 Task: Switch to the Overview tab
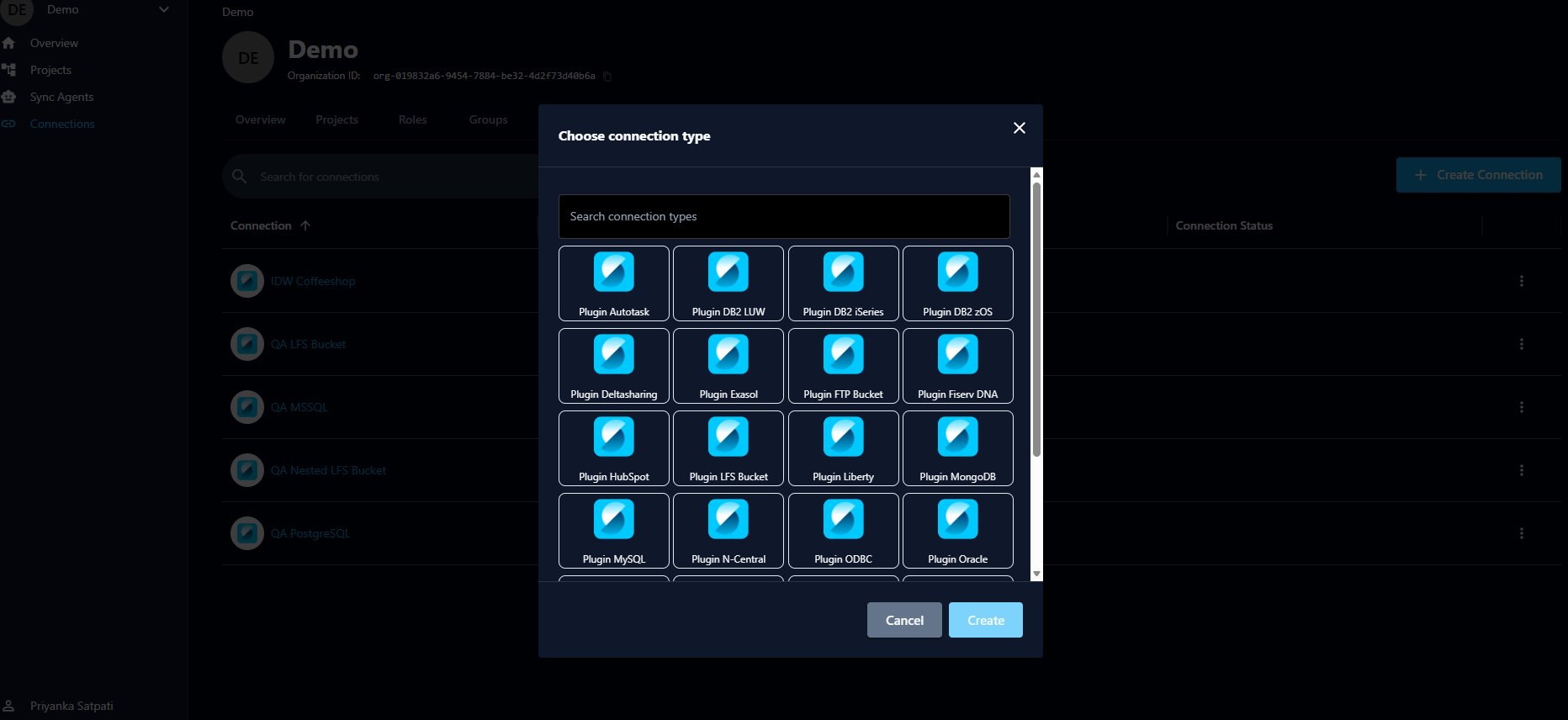(x=261, y=119)
